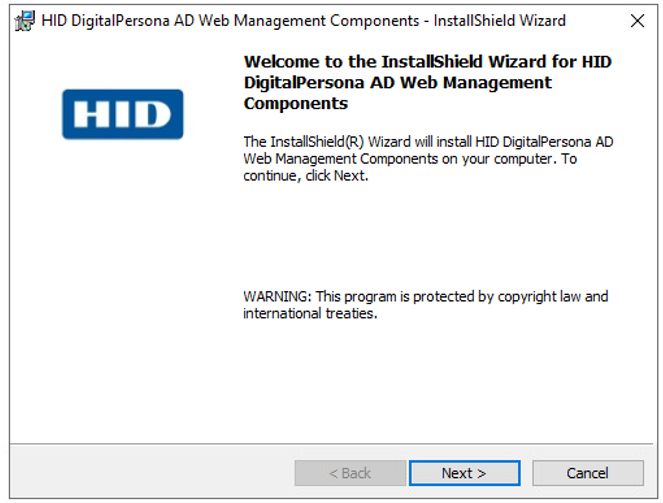This screenshot has height=503, width=663.
Task: Click the Cancel button
Action: click(587, 473)
